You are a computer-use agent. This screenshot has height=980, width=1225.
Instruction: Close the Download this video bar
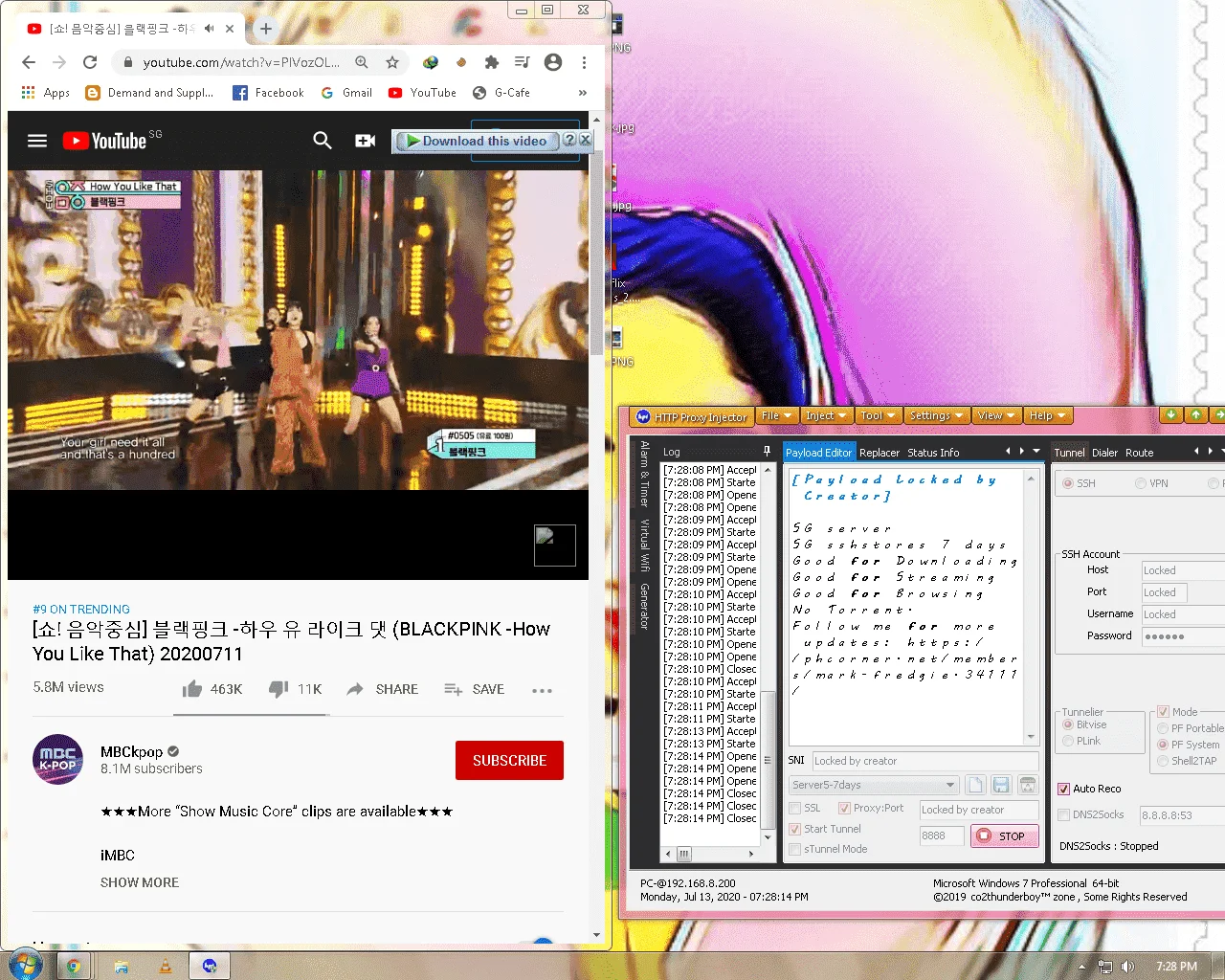point(585,140)
